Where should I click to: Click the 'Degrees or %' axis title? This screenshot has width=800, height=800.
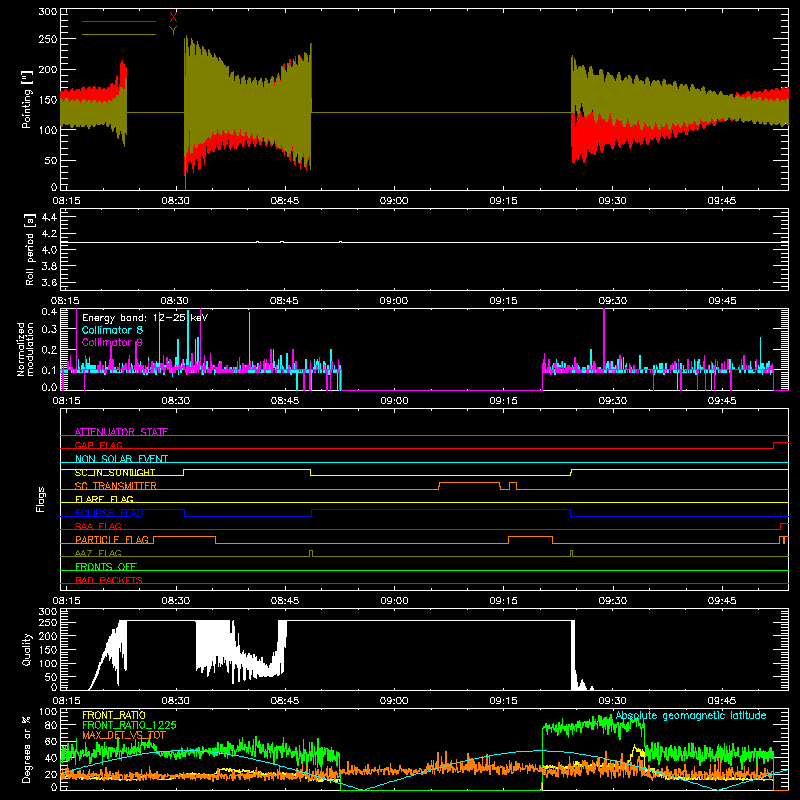coord(27,749)
